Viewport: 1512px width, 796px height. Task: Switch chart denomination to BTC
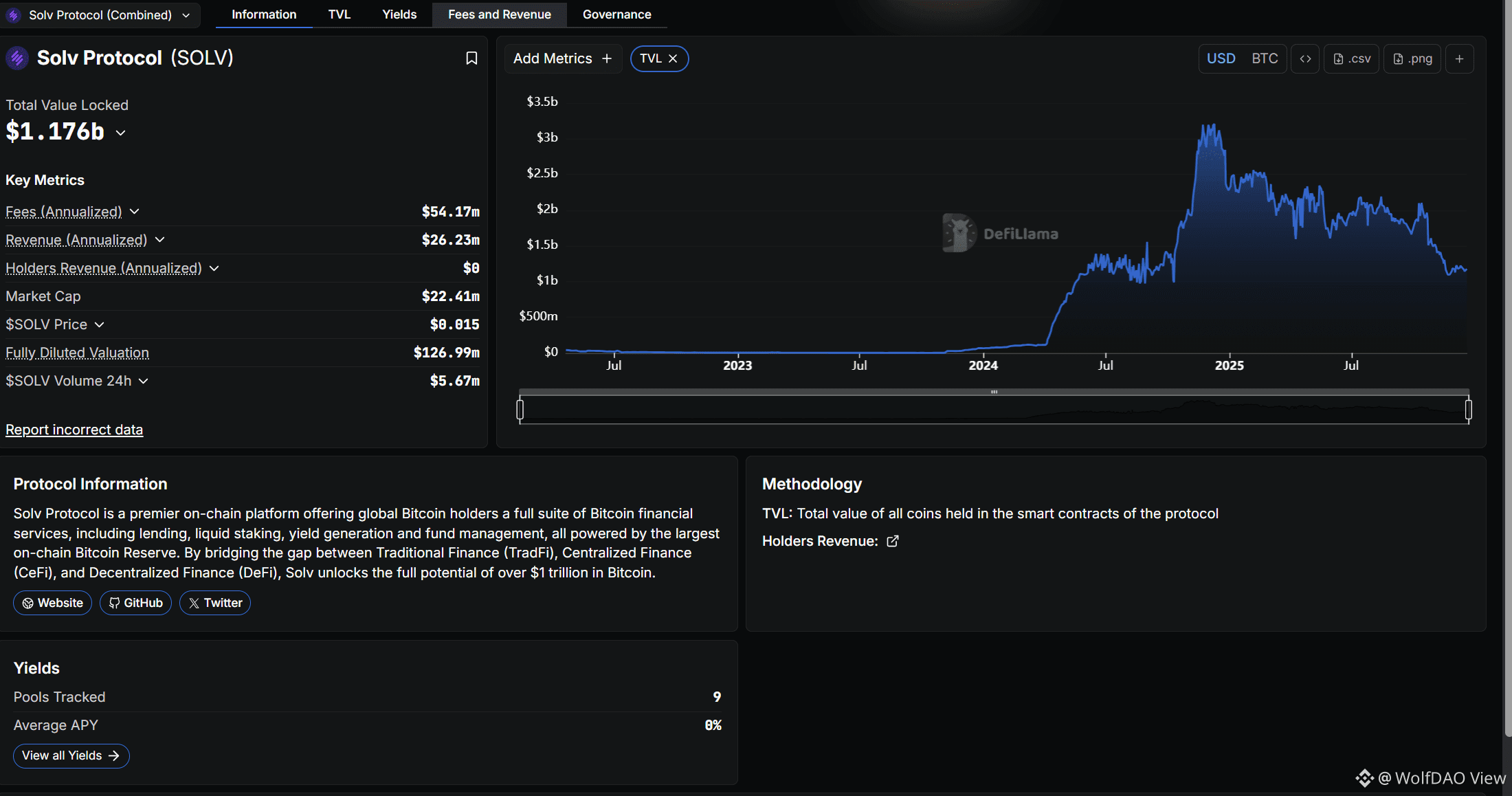pyautogui.click(x=1265, y=59)
